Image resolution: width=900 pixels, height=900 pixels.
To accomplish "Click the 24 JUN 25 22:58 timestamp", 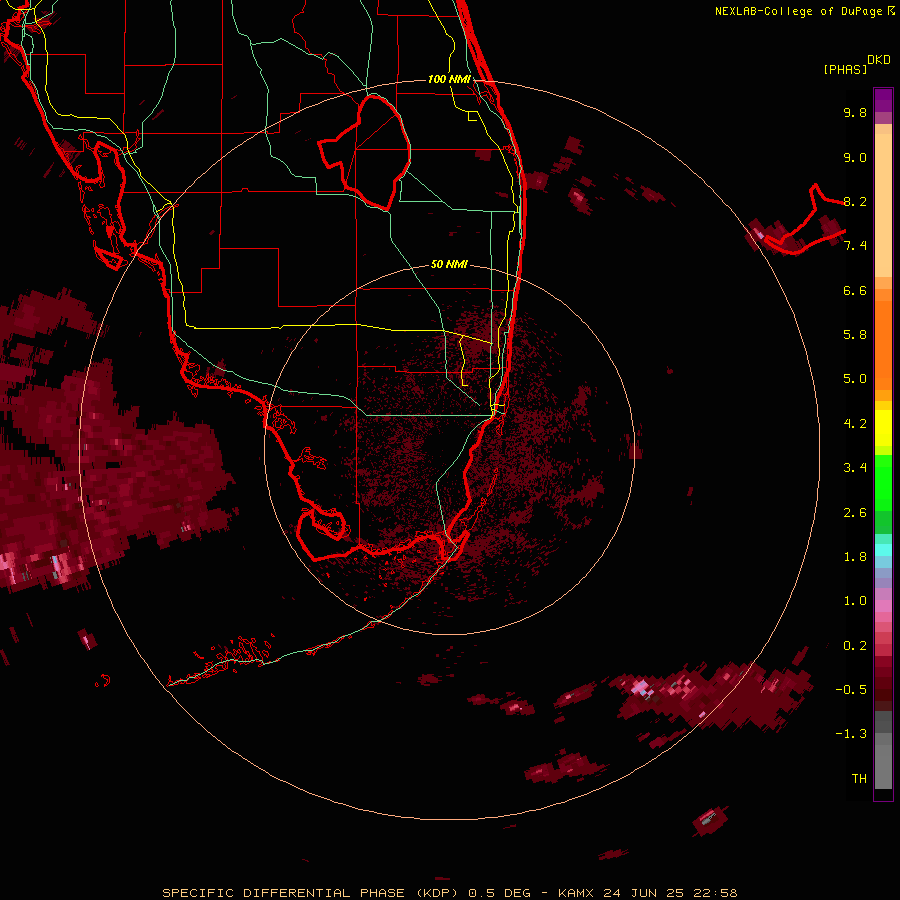I will 670,893.
